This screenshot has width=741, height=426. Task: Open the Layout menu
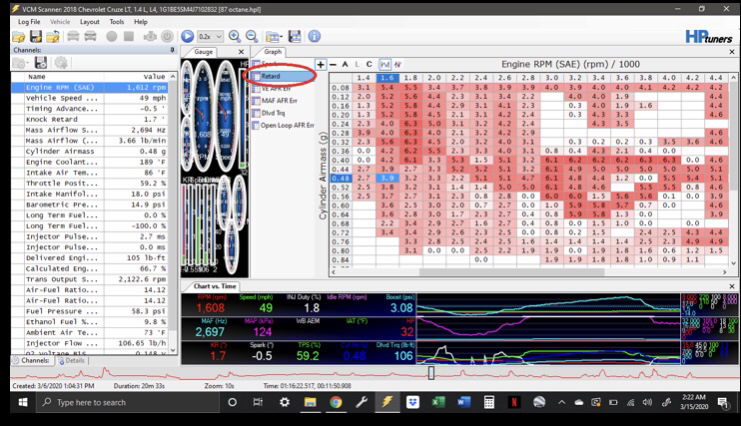(89, 22)
